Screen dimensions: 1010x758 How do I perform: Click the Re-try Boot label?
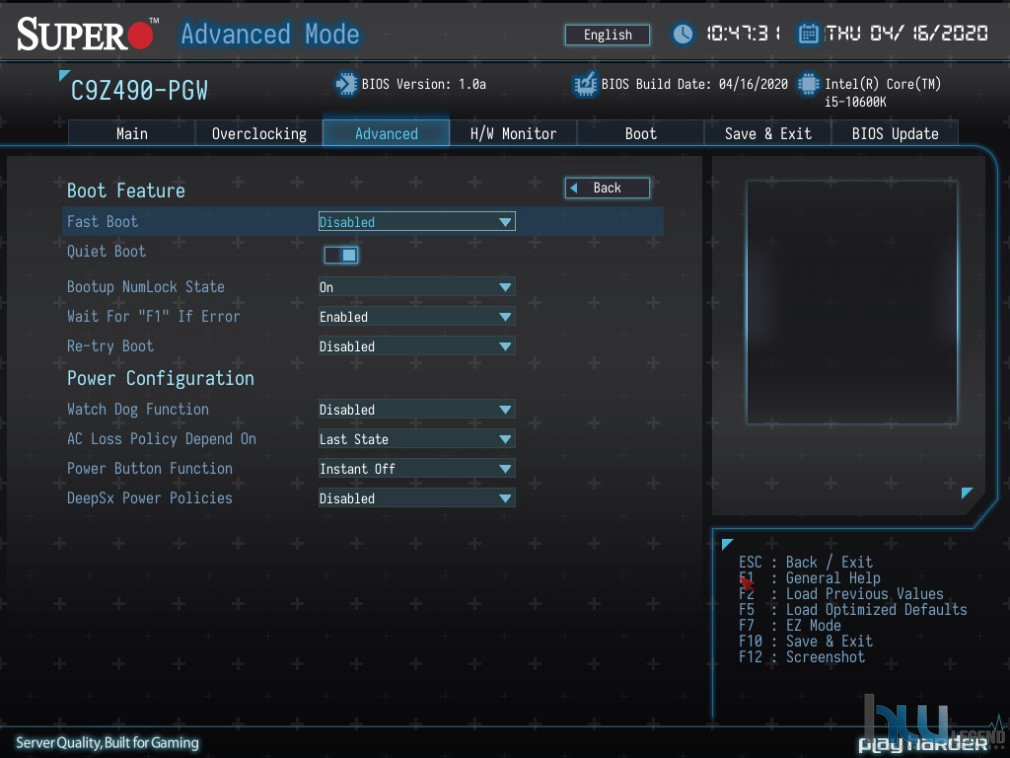click(110, 346)
